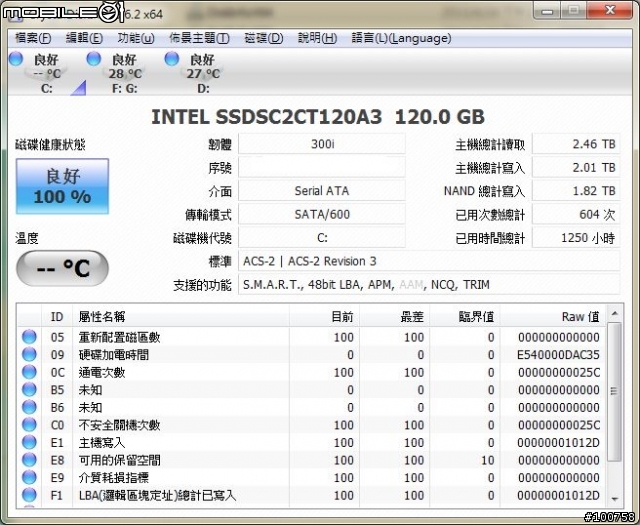The height and width of the screenshot is (525, 640).
Task: Click the attribute list scroll down arrow
Action: [x=614, y=499]
